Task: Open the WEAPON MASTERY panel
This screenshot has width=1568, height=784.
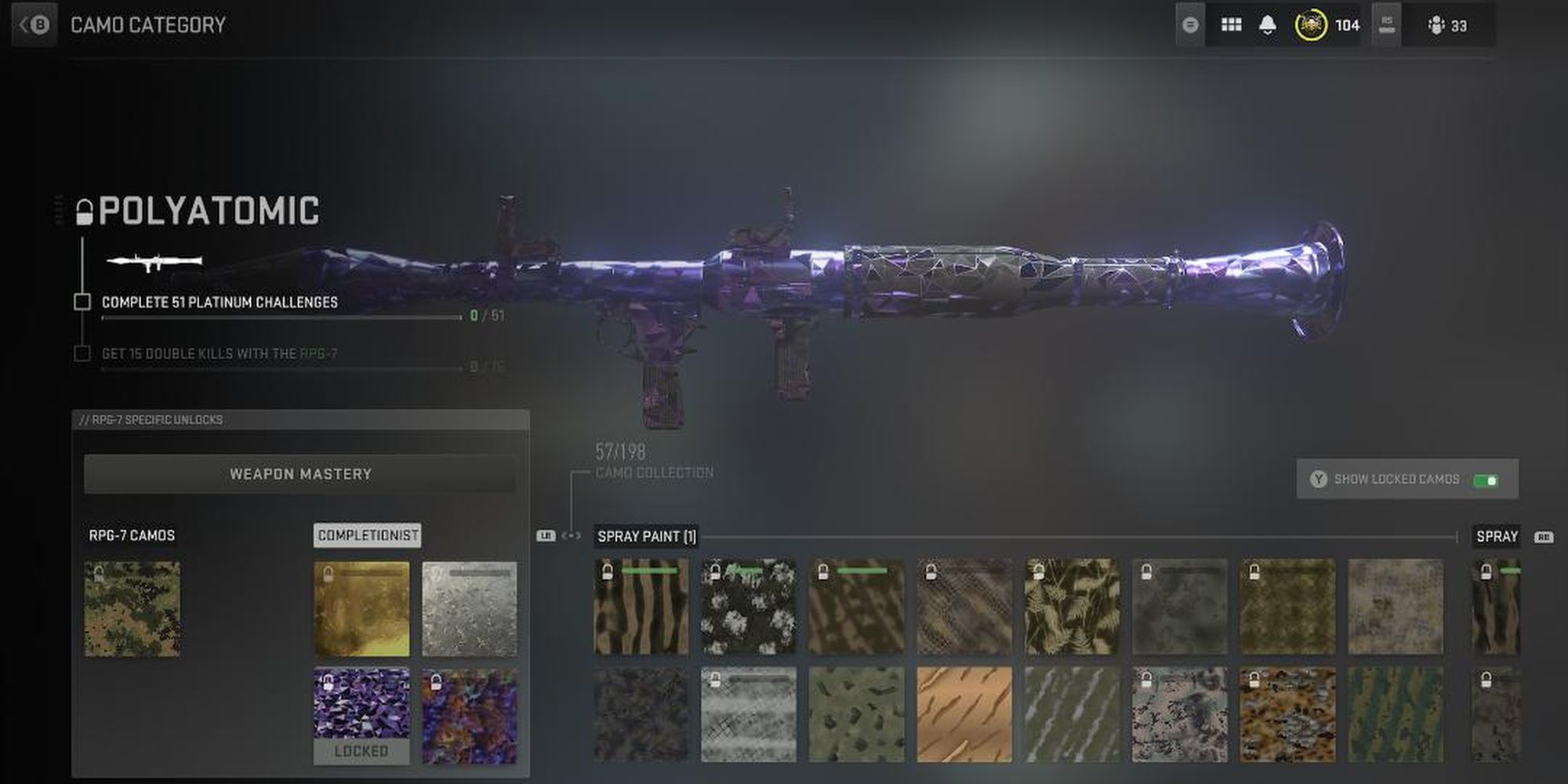Action: coord(300,474)
